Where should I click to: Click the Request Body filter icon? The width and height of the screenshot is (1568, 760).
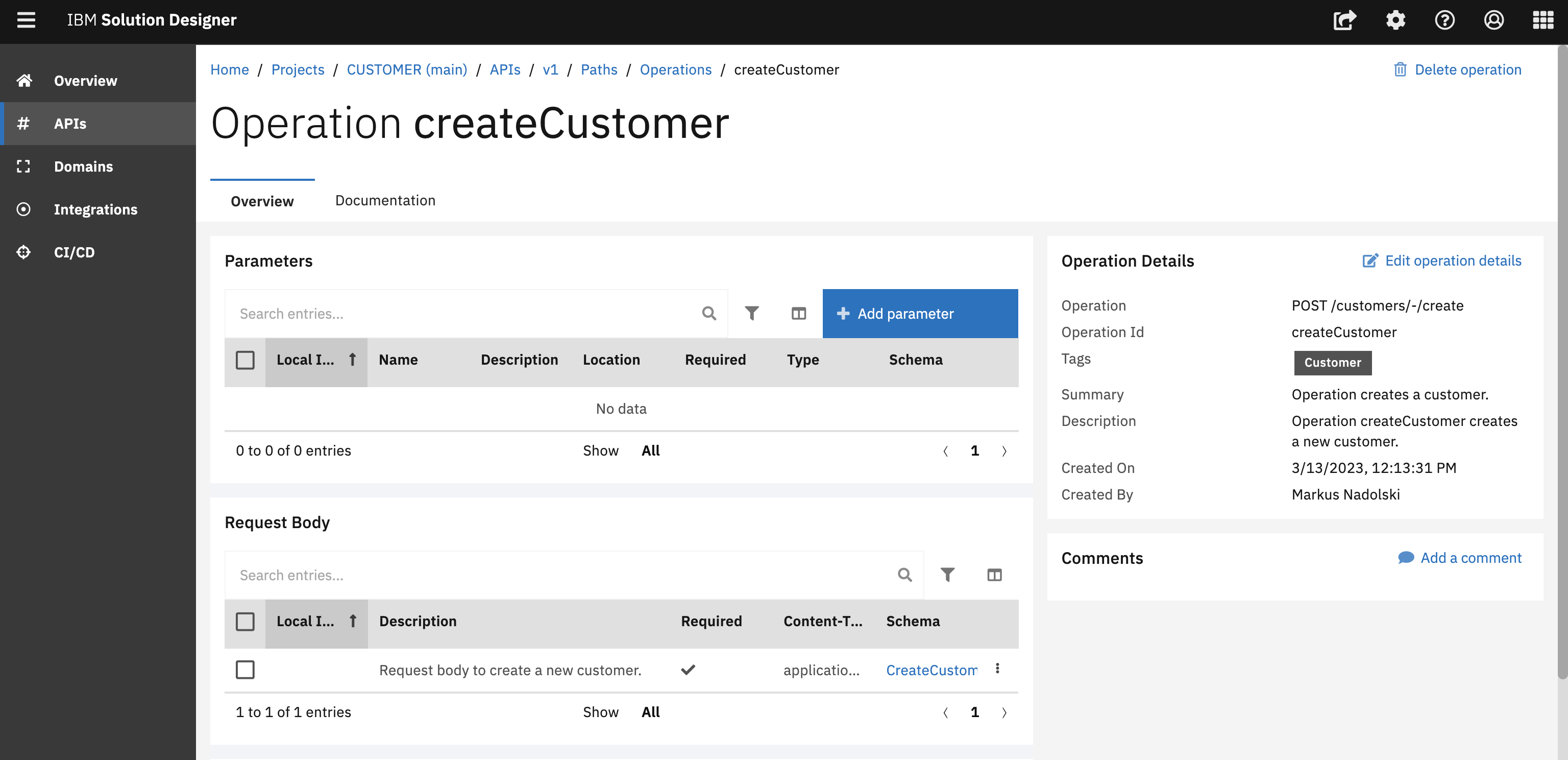coord(947,574)
